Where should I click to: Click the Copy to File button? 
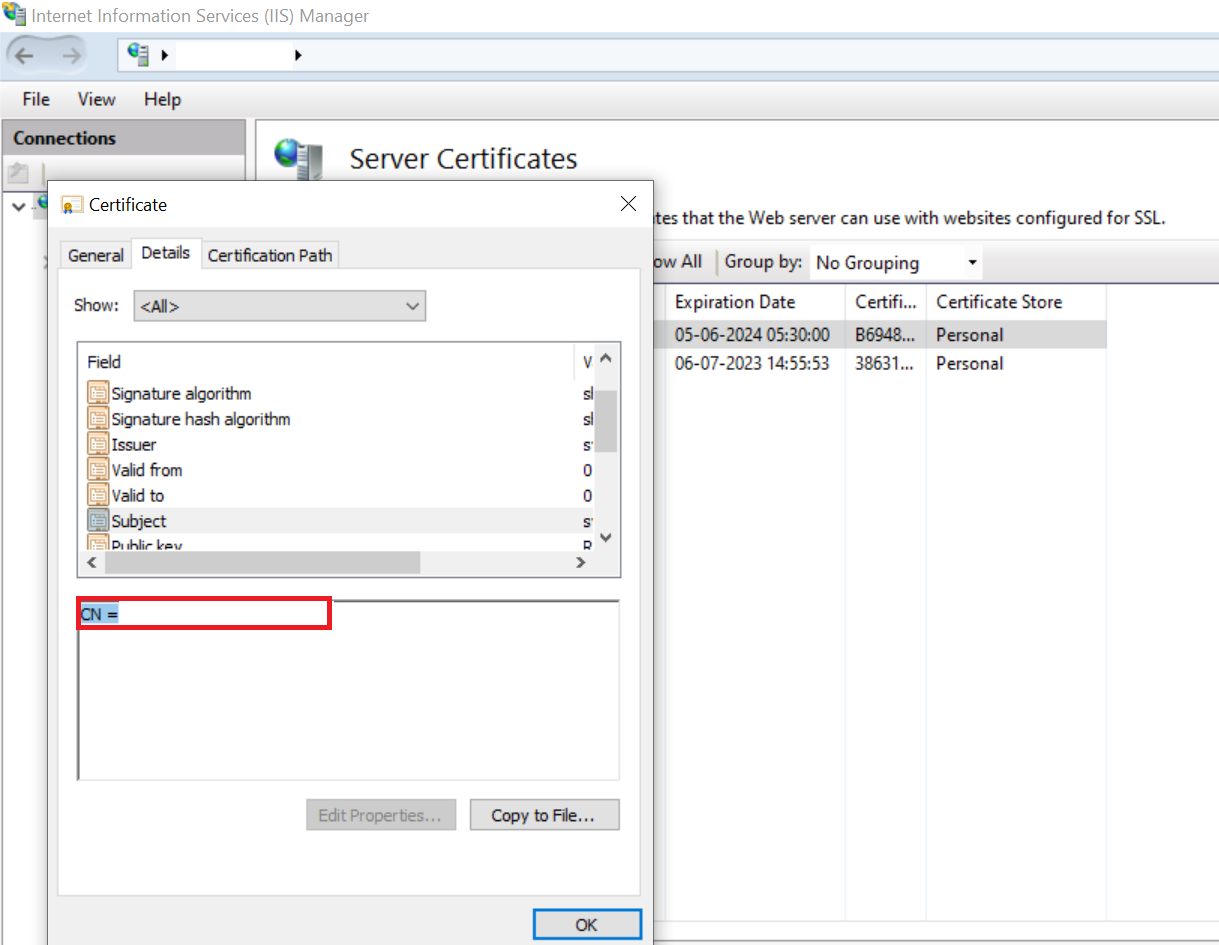[544, 814]
